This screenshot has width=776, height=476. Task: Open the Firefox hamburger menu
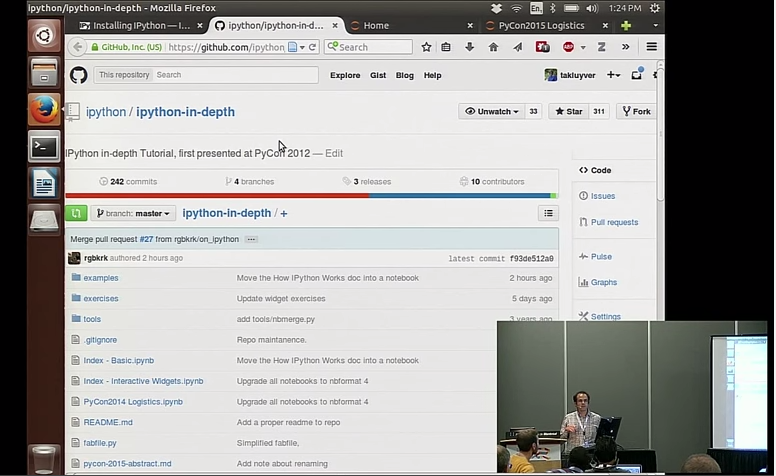pyautogui.click(x=651, y=47)
